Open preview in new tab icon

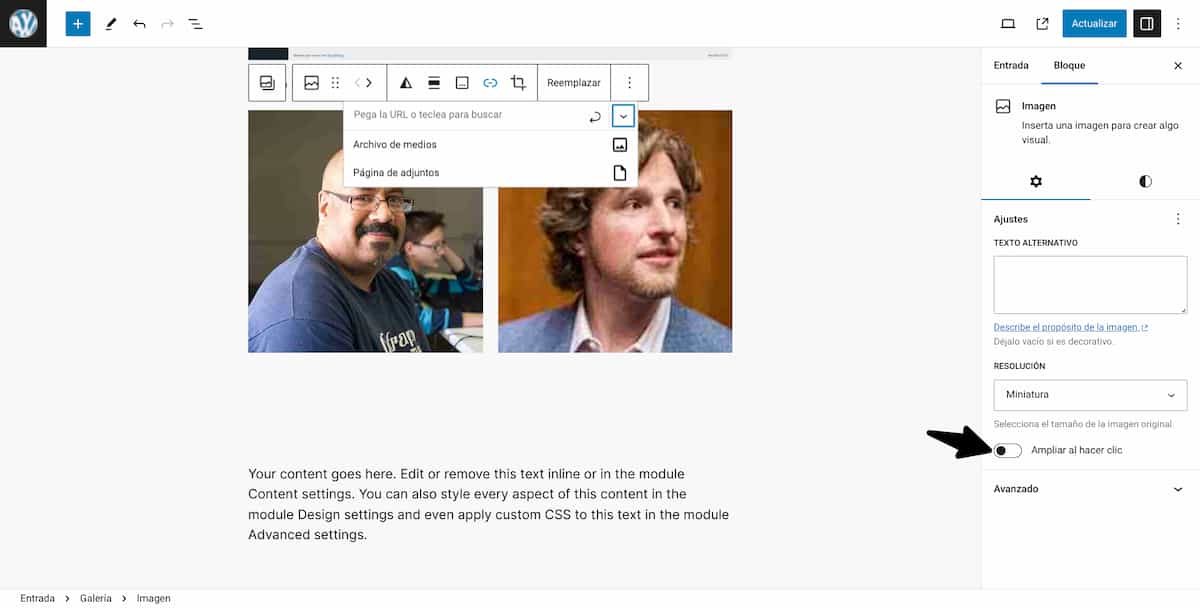(x=1042, y=24)
